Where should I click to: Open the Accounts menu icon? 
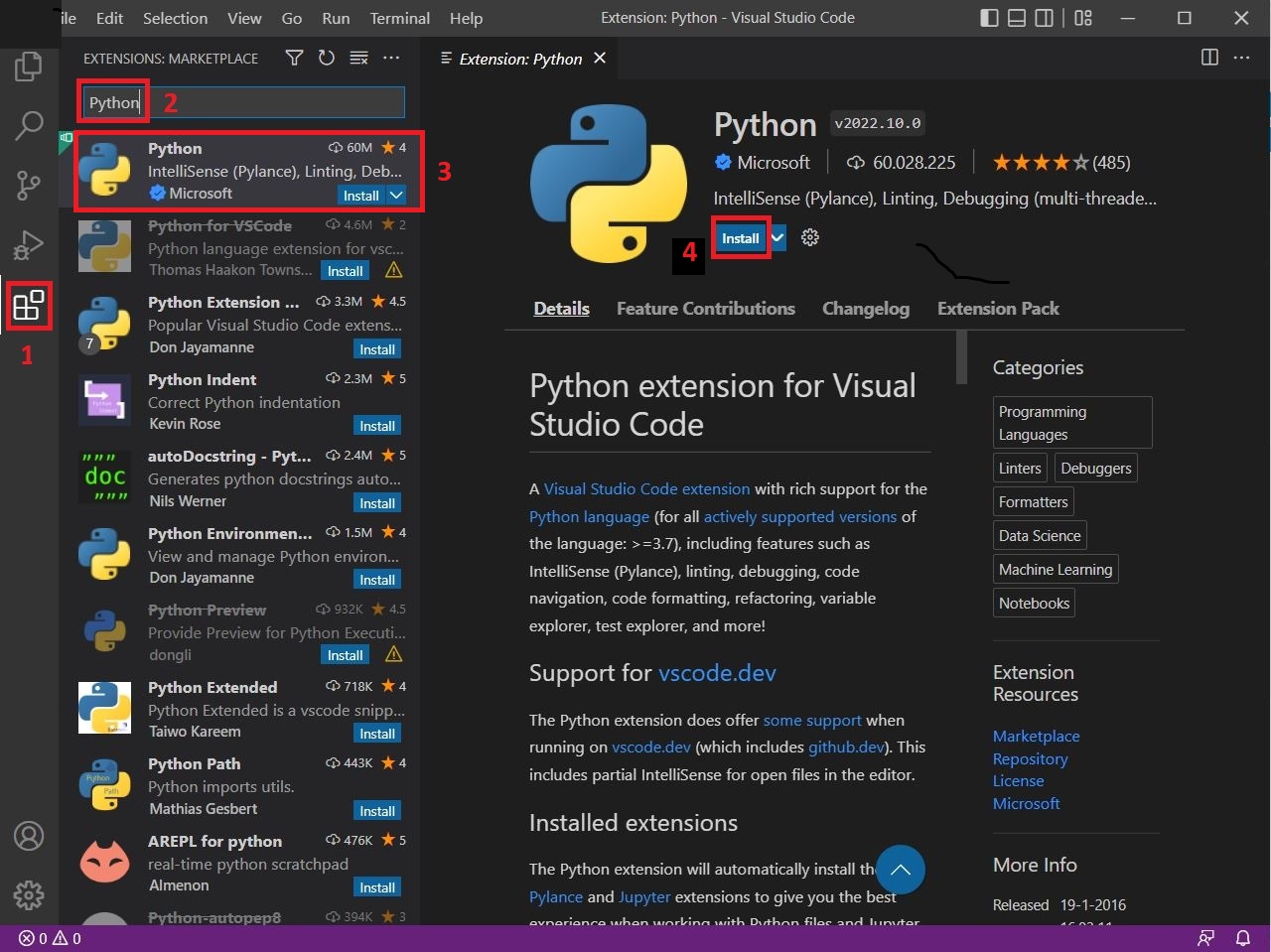pyautogui.click(x=29, y=836)
